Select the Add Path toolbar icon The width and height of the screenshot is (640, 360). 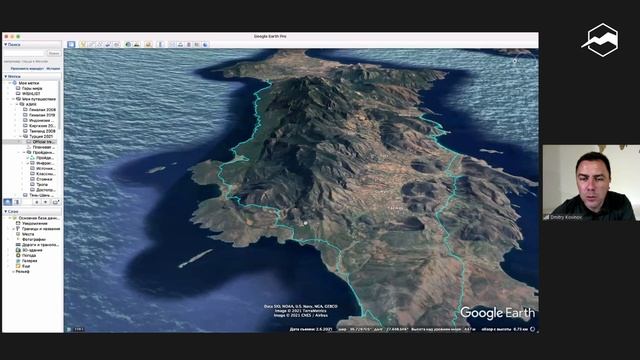pos(100,44)
